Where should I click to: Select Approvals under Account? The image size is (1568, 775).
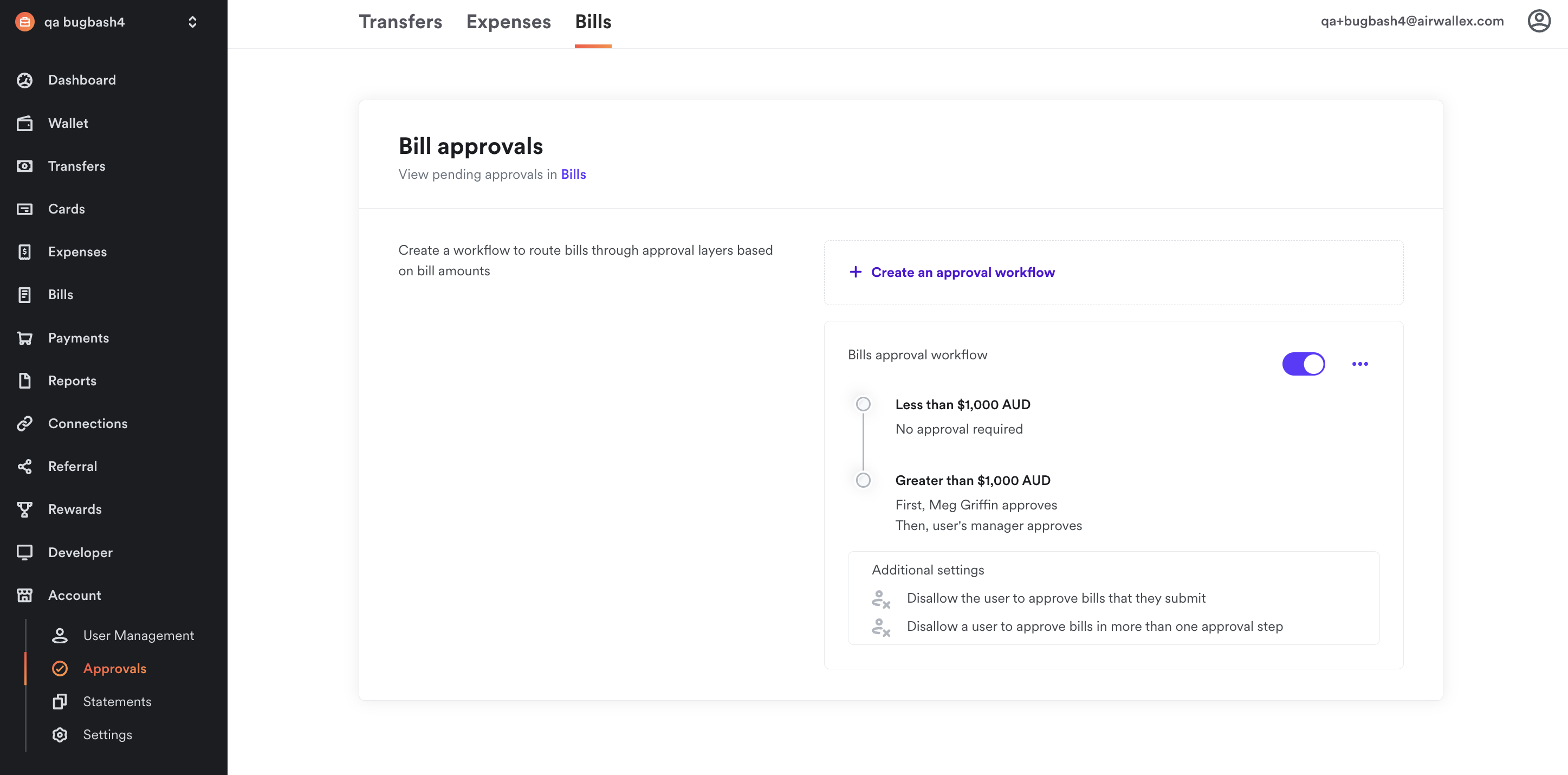tap(114, 668)
